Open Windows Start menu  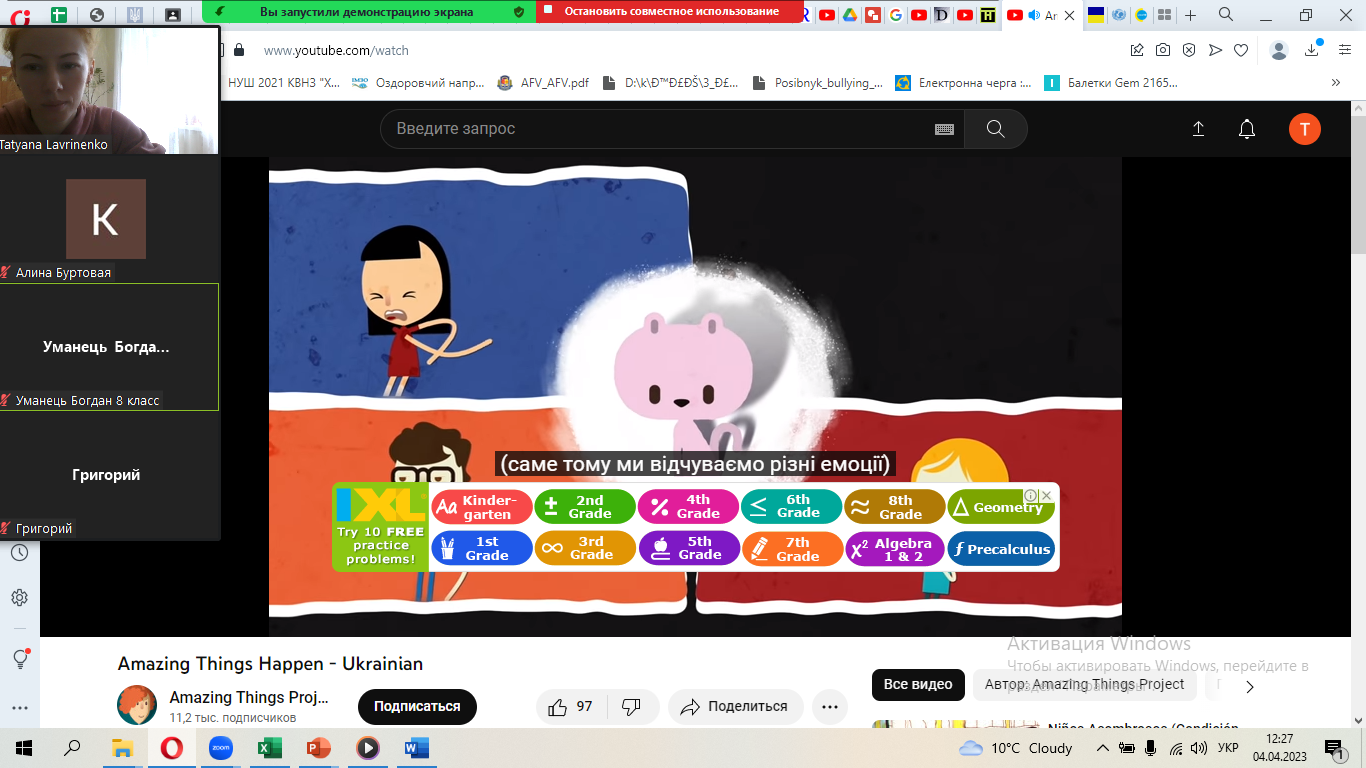(24, 748)
